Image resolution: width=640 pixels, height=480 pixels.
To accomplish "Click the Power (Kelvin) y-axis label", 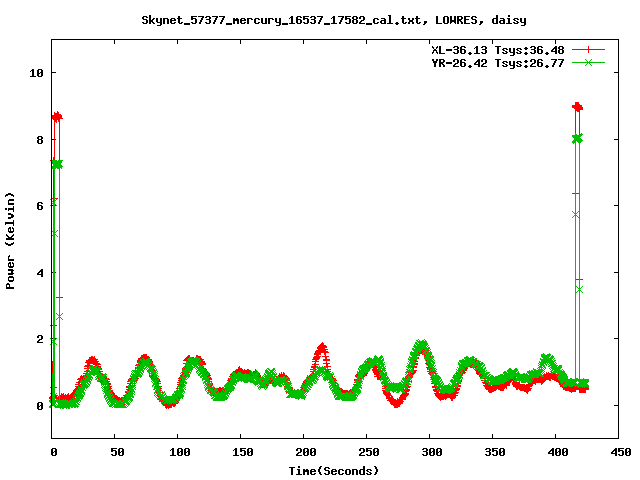I will [x=10, y=241].
